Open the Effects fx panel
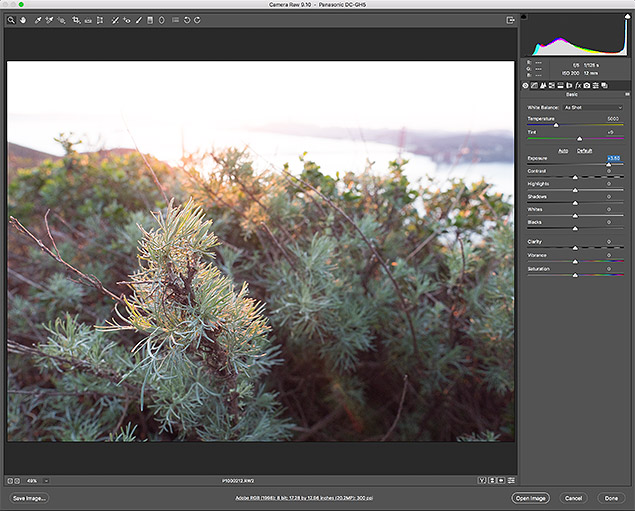The width and height of the screenshot is (635, 511). tap(578, 85)
